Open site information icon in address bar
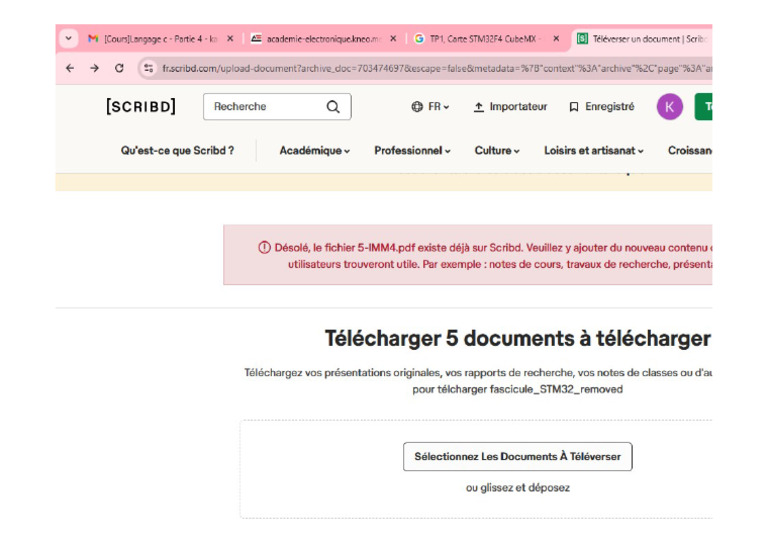768x543 pixels. tap(148, 68)
